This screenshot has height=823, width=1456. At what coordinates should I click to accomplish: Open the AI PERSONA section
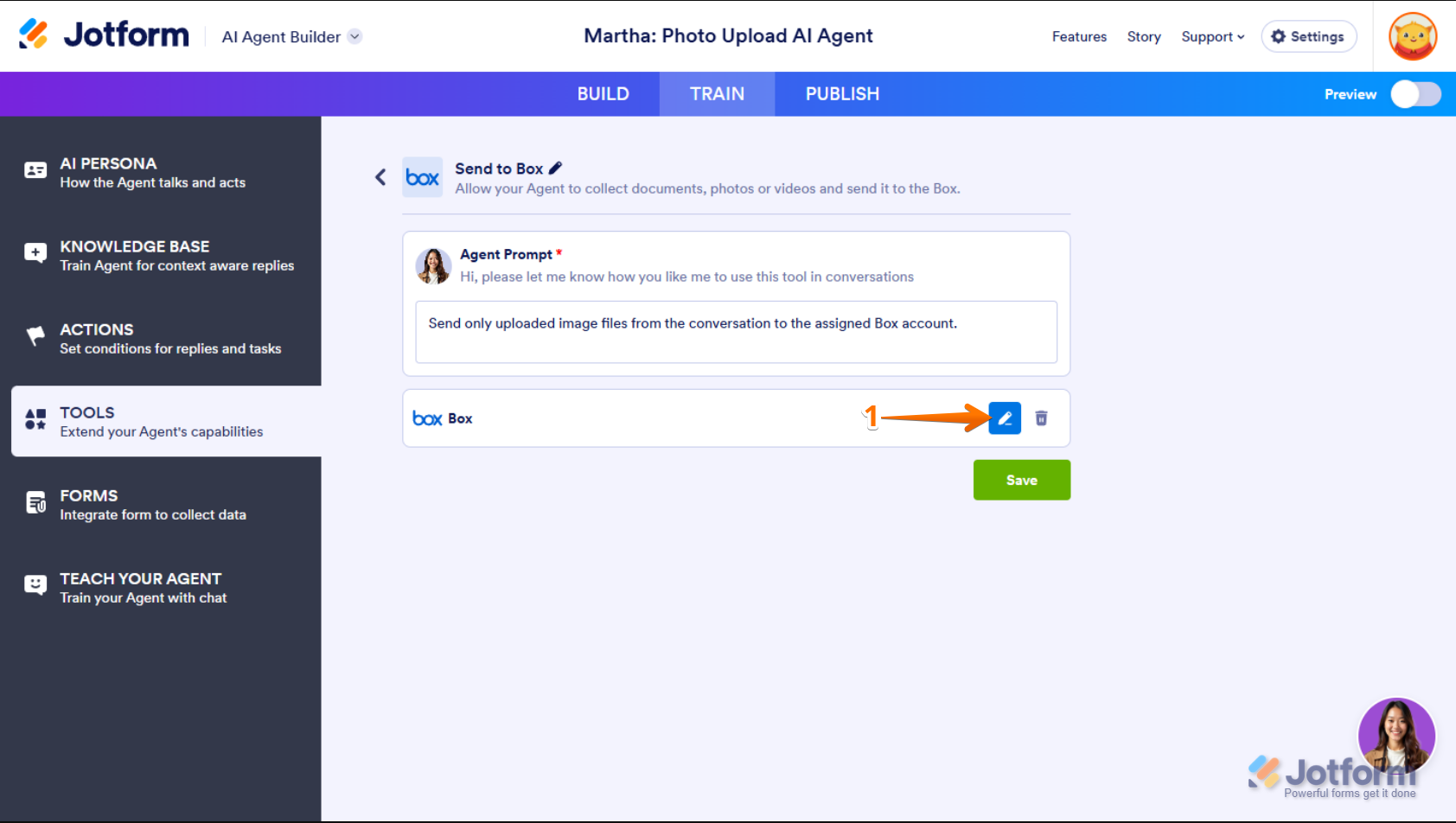161,171
